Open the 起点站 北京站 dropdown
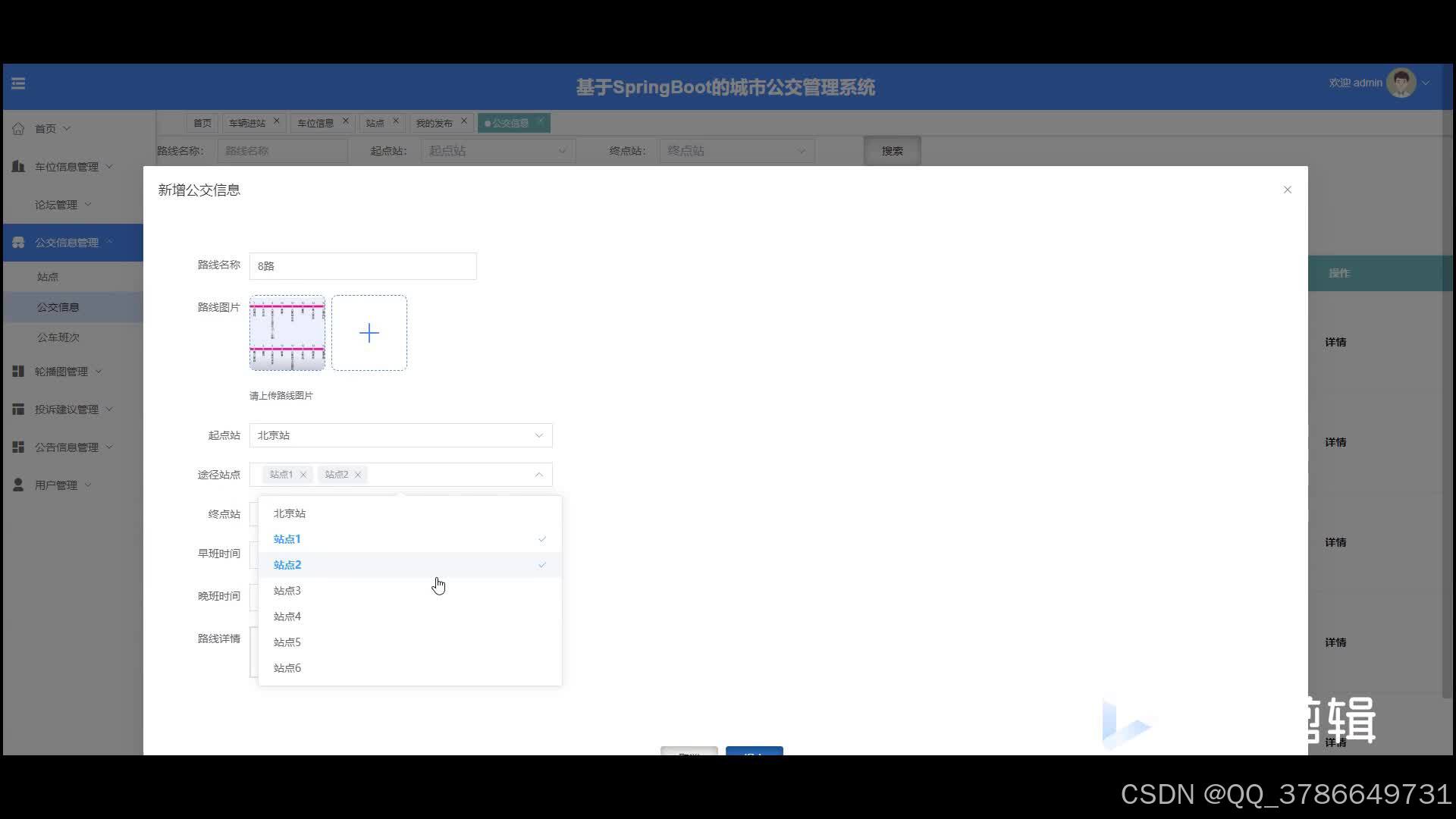This screenshot has height=819, width=1456. pos(400,435)
